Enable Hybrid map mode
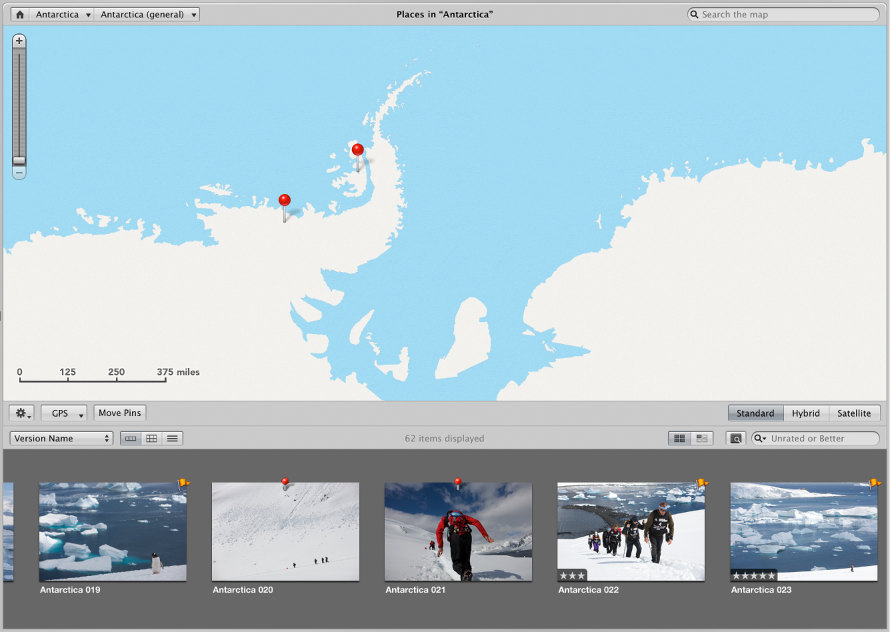The image size is (890, 634). click(x=806, y=413)
